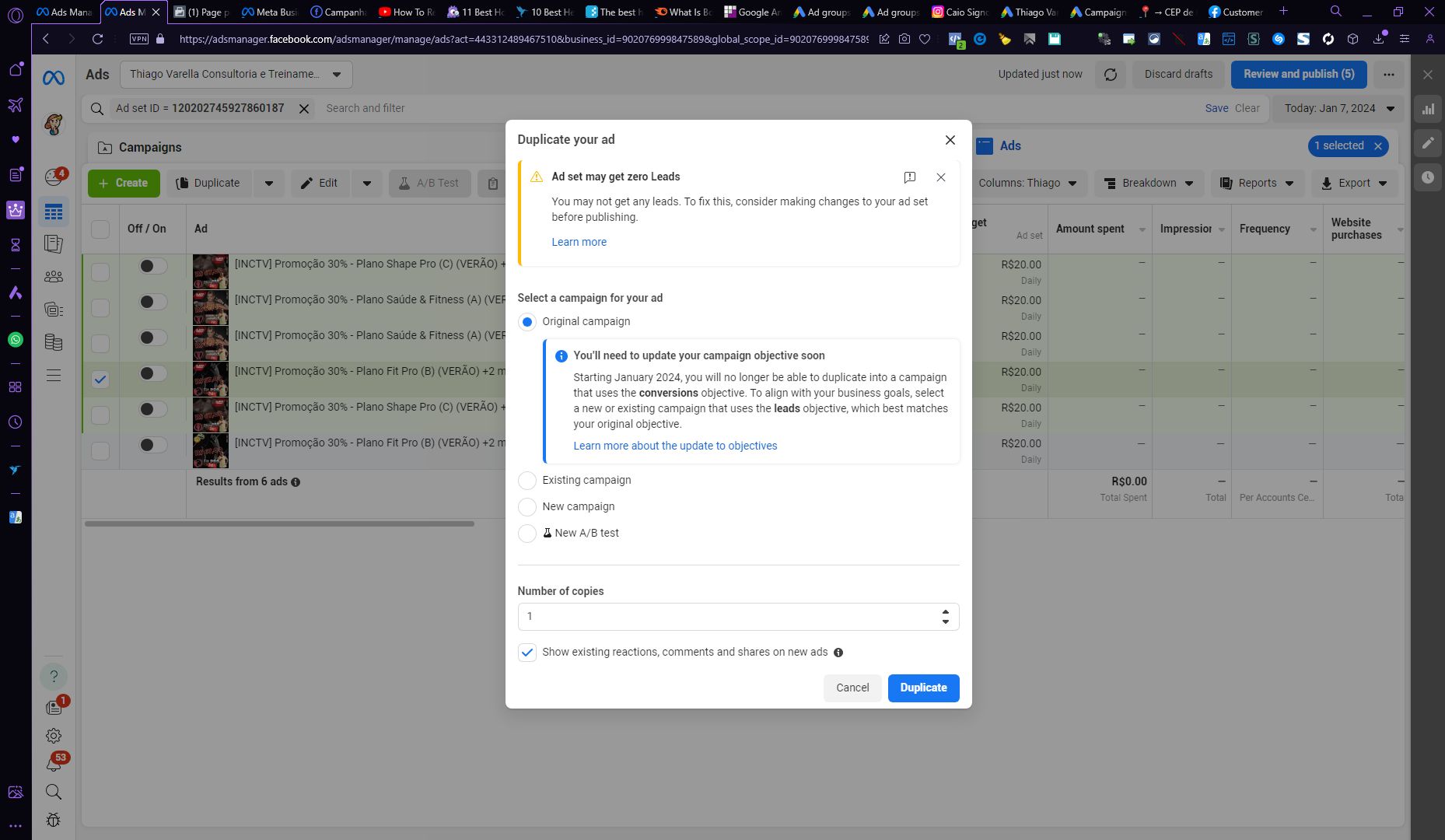Open the Export dropdown
The image size is (1445, 840).
(x=1354, y=184)
